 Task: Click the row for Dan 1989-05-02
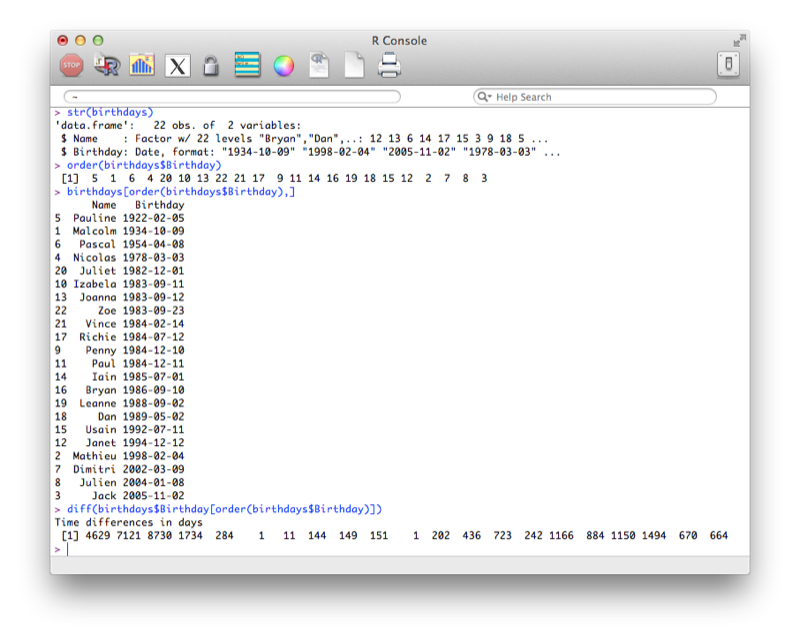tap(119, 417)
